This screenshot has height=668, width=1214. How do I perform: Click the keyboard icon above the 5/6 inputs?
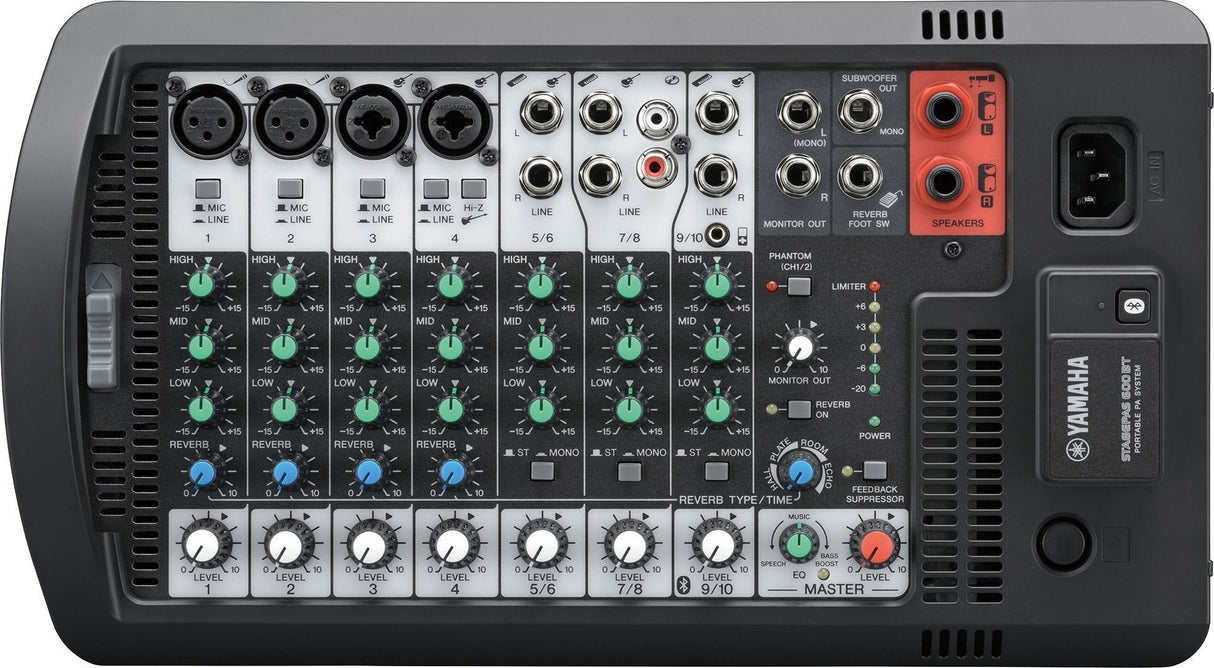click(517, 81)
